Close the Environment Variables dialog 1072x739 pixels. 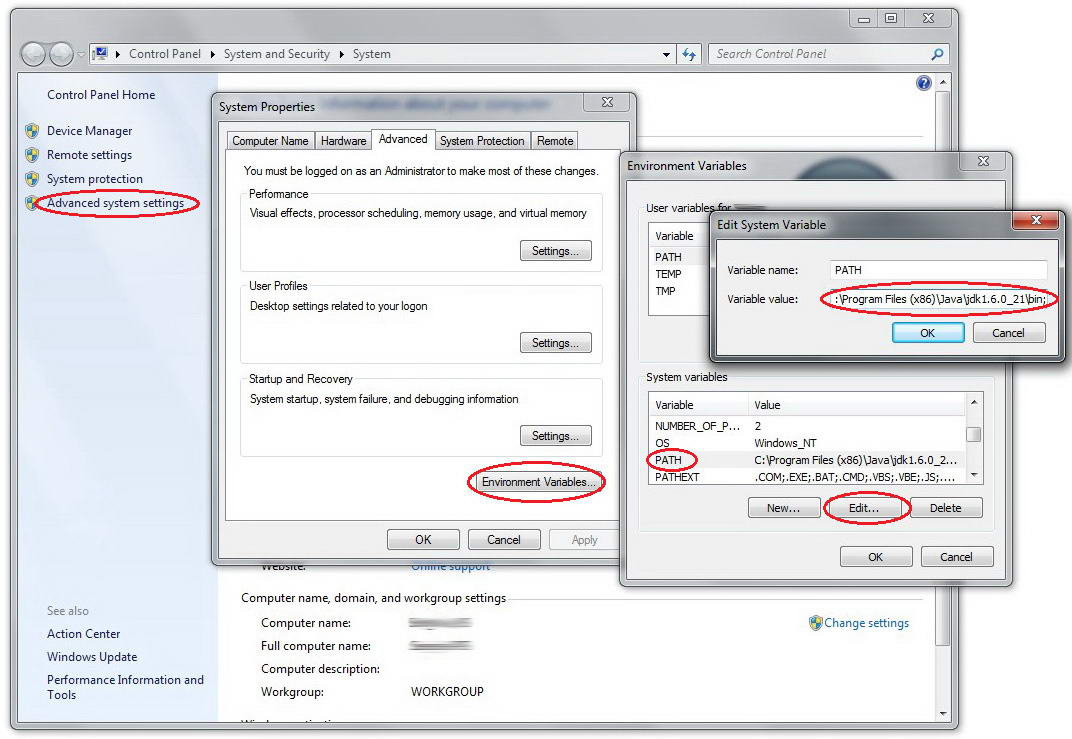click(x=983, y=161)
